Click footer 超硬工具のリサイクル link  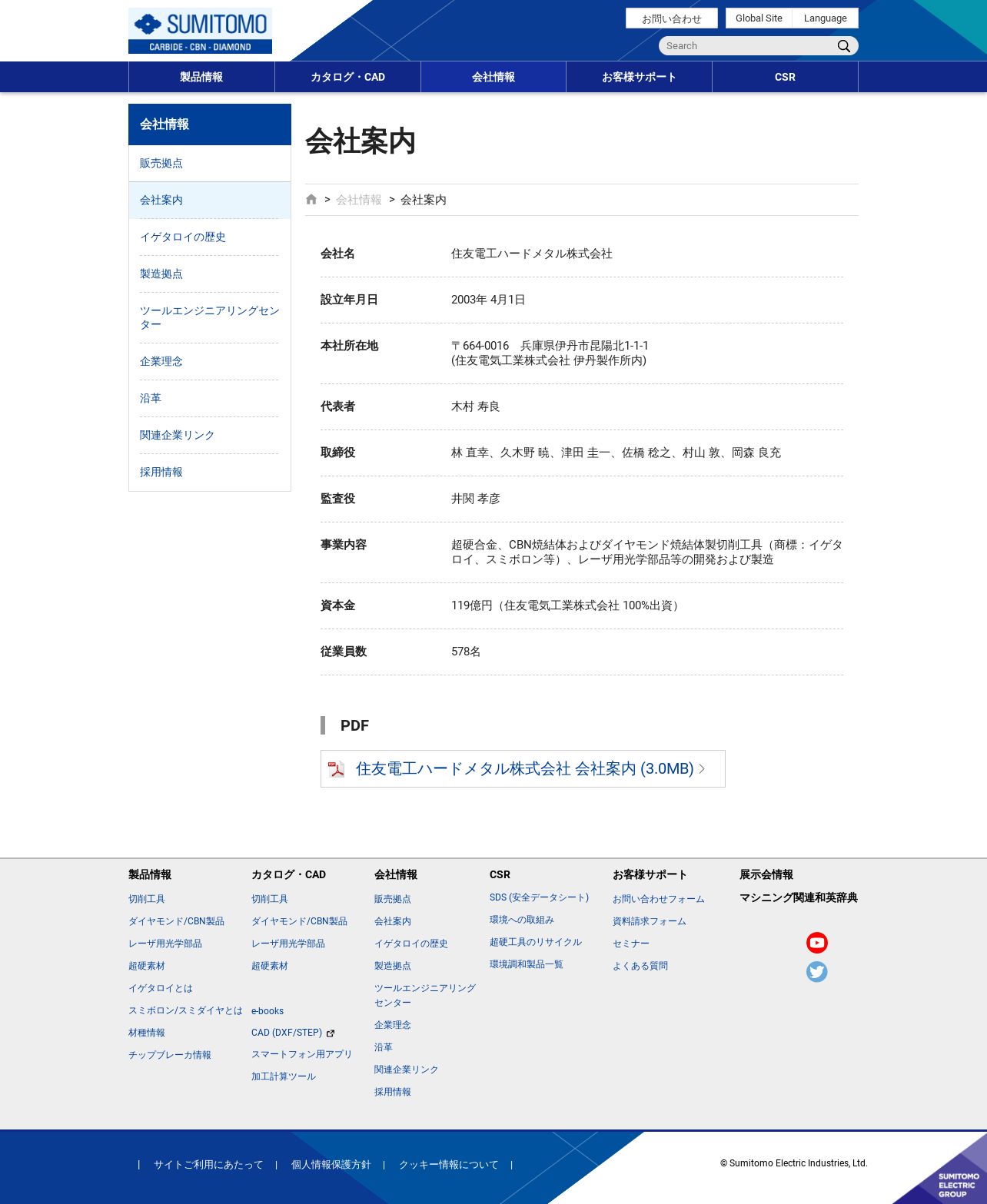(536, 942)
